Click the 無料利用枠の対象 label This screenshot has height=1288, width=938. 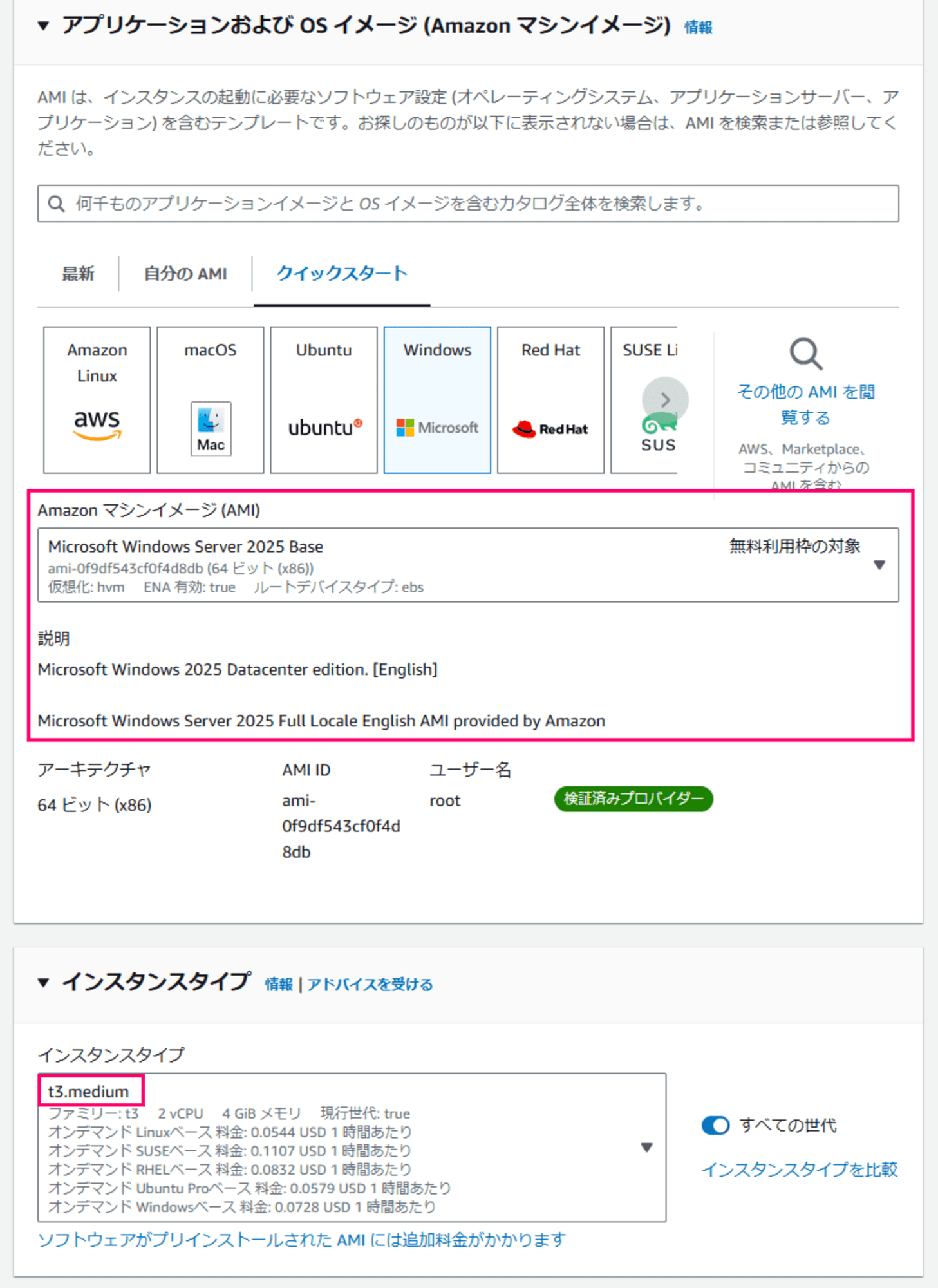coord(794,547)
